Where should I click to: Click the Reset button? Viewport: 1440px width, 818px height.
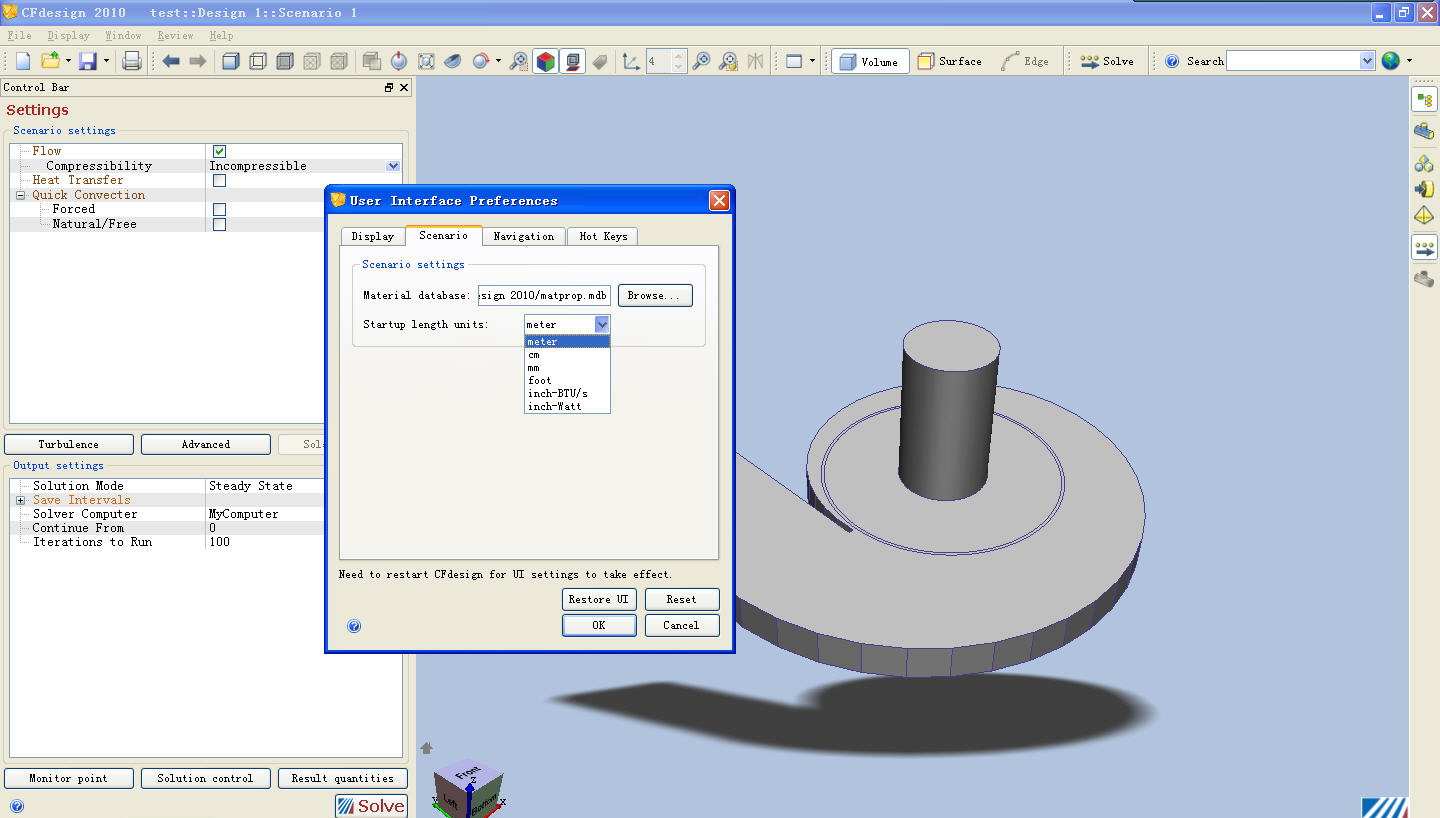click(x=681, y=599)
